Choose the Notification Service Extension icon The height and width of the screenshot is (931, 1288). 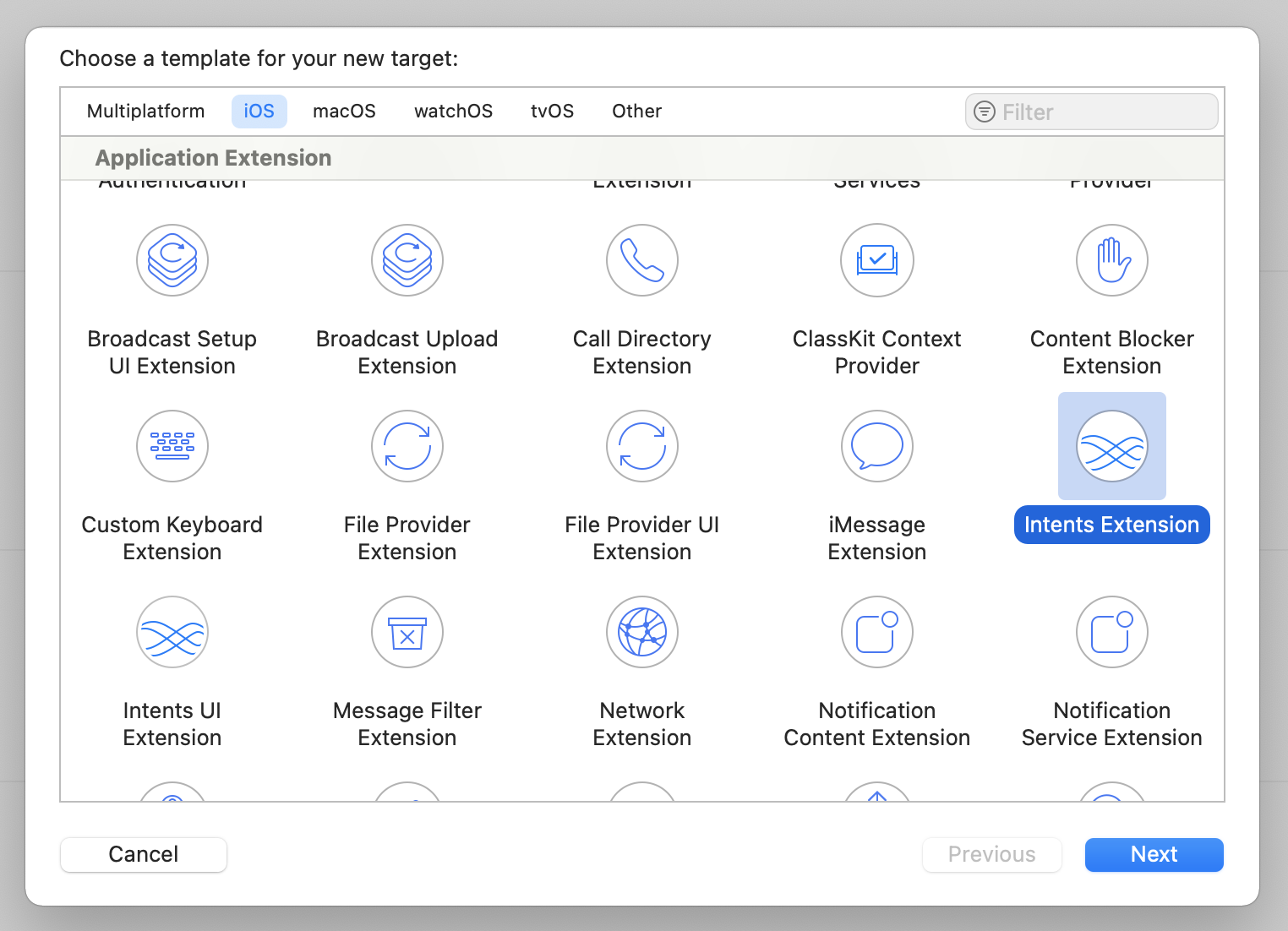click(1112, 632)
